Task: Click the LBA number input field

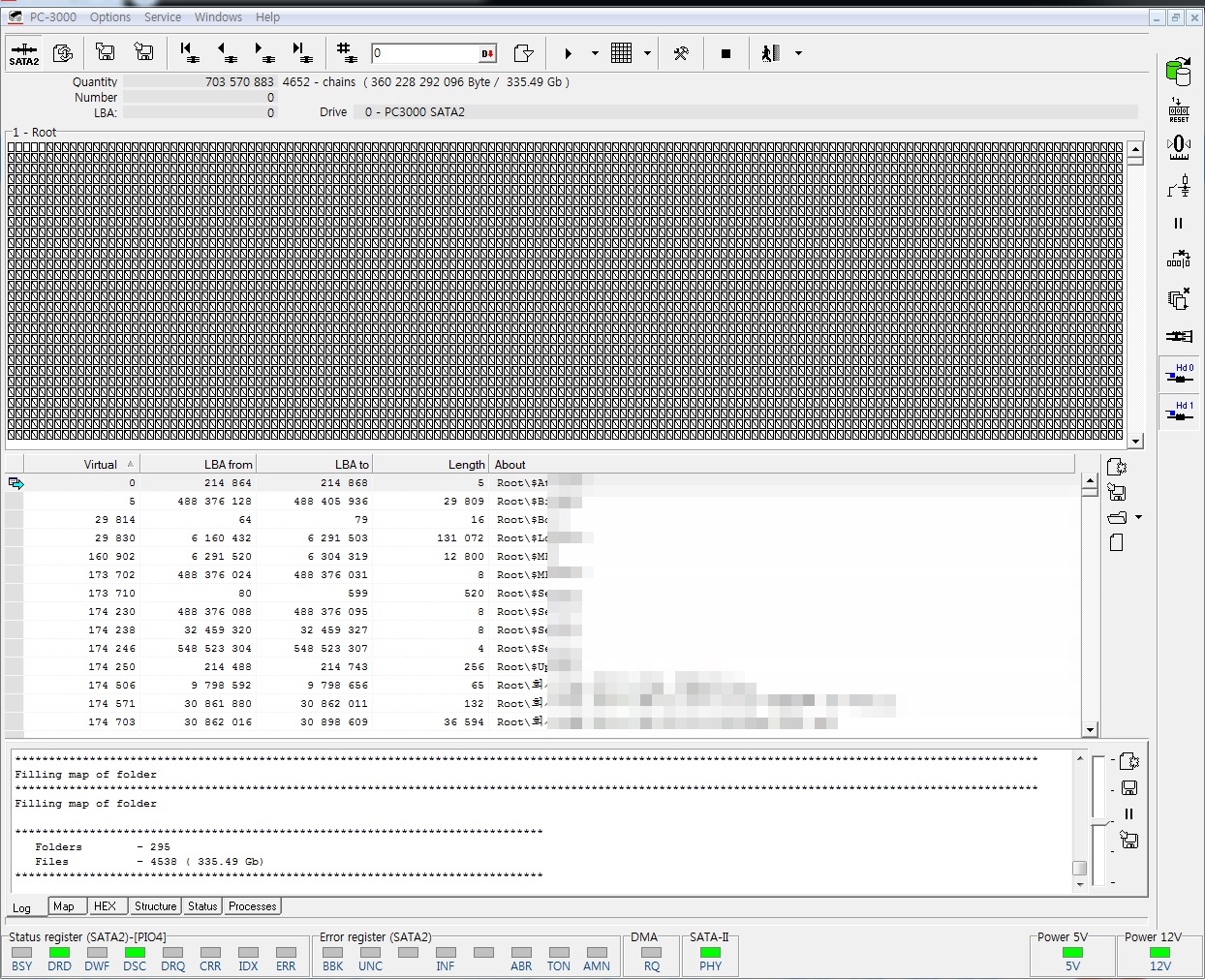Action: pyautogui.click(x=425, y=54)
